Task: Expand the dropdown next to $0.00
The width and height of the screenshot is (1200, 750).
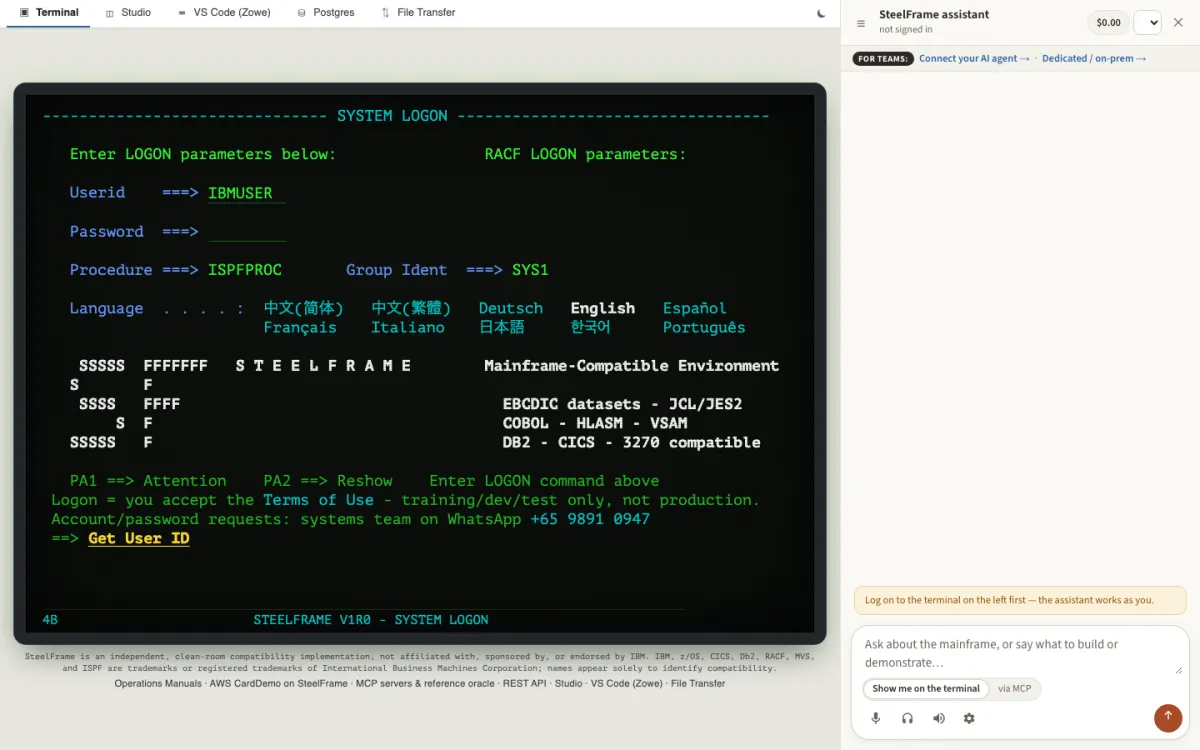Action: [x=1147, y=22]
